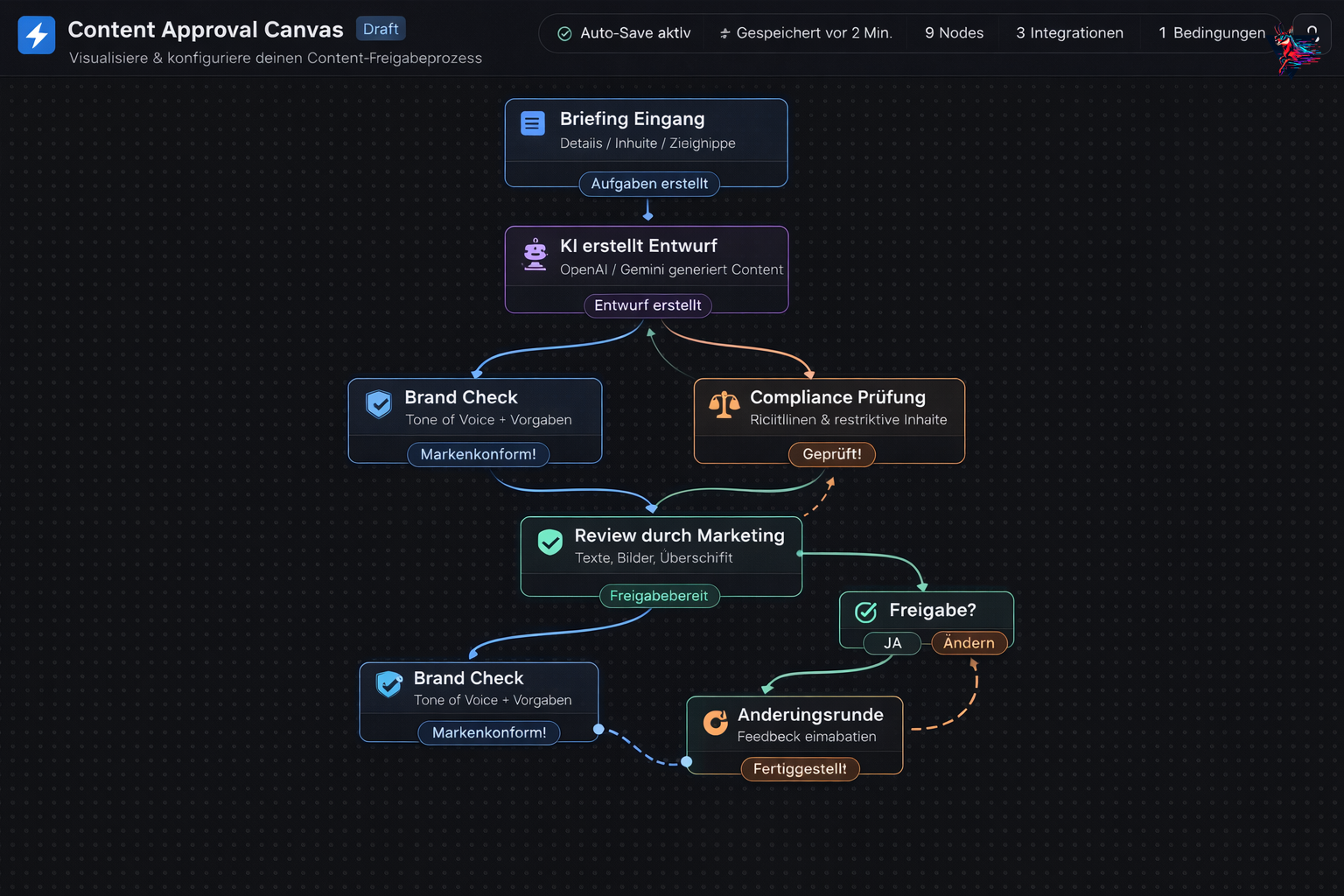Viewport: 1344px width, 896px height.
Task: Toggle the Geprüft! status on Compliance Prüfung
Action: [832, 454]
